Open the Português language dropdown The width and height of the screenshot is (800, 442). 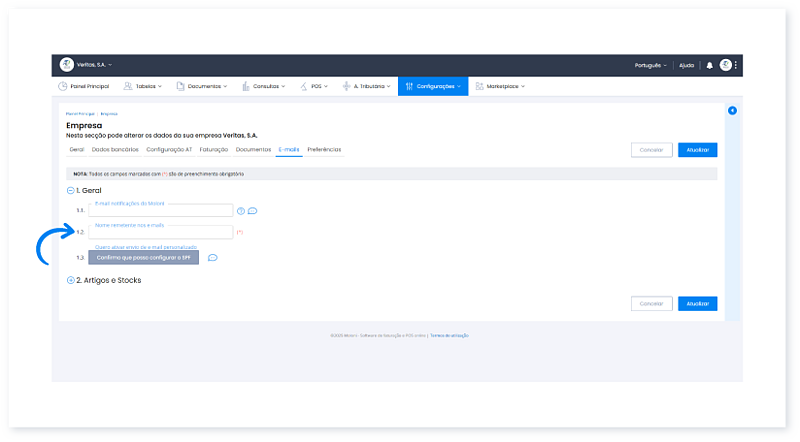point(650,65)
